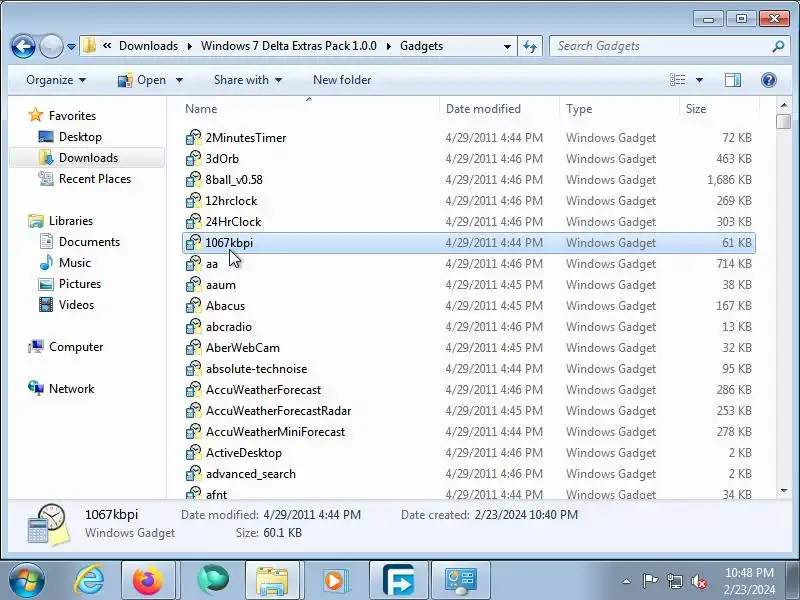Select the aa gadget icon

point(193,263)
